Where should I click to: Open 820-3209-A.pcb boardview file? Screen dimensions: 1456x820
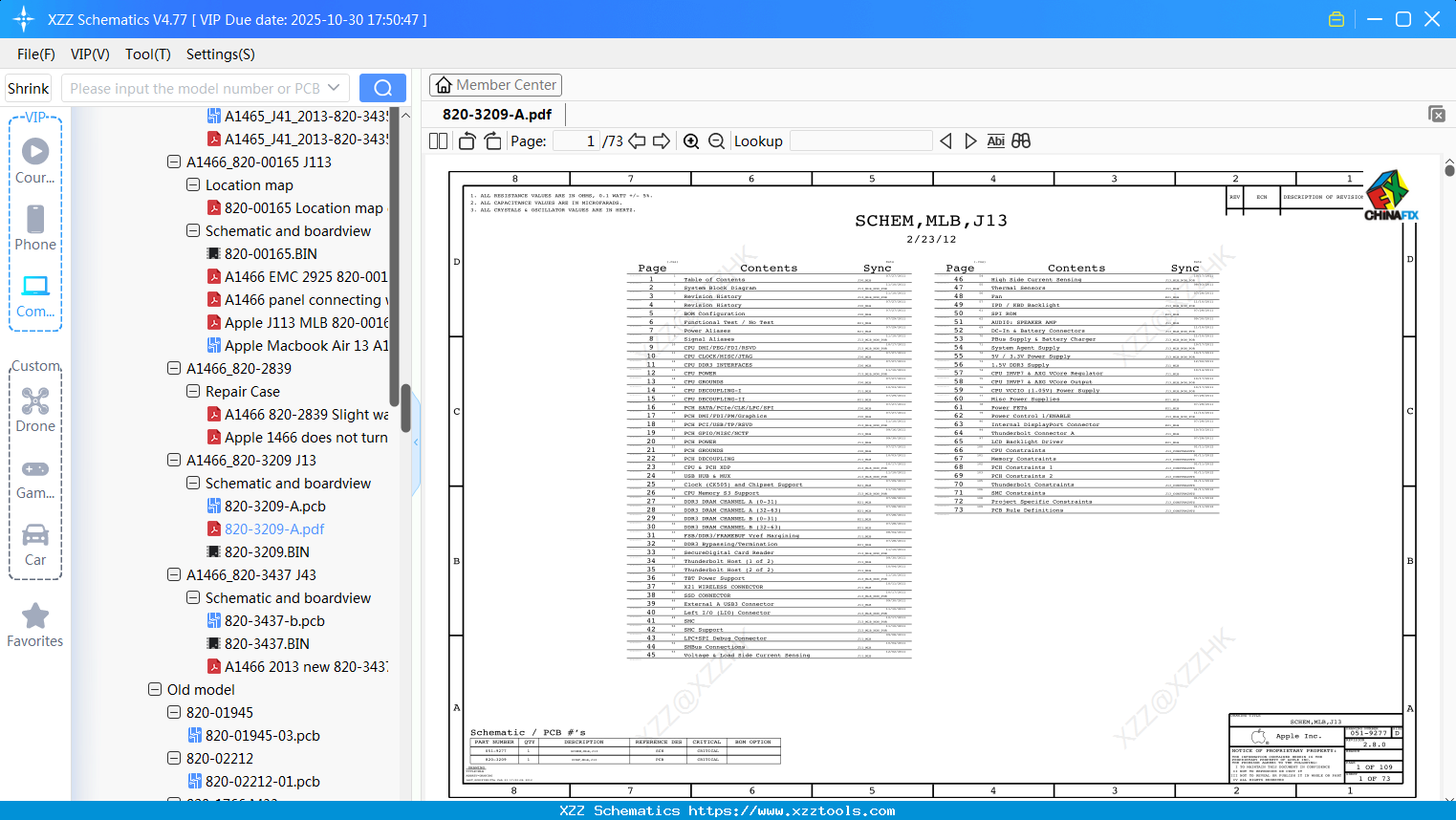point(275,506)
